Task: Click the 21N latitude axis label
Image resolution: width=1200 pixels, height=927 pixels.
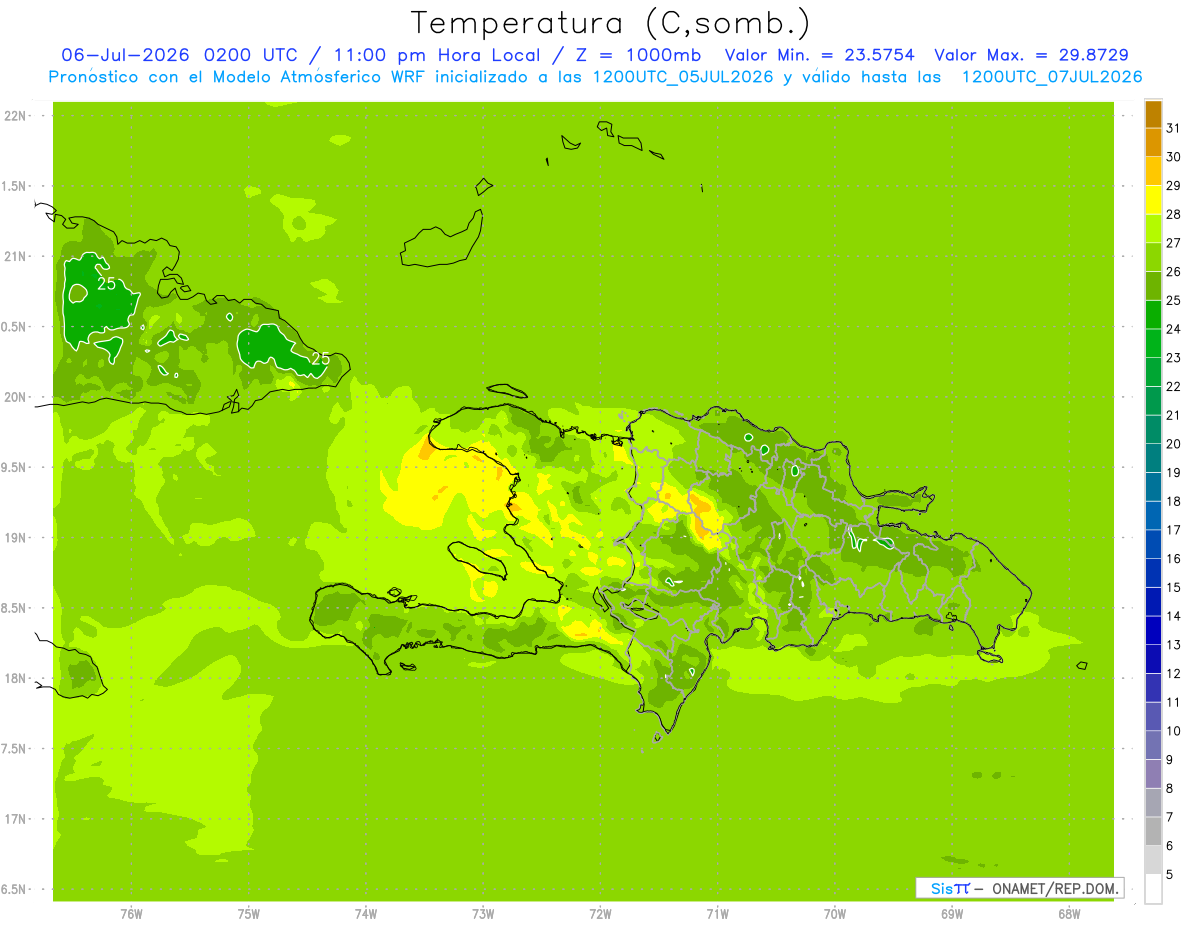Action: coord(14,256)
